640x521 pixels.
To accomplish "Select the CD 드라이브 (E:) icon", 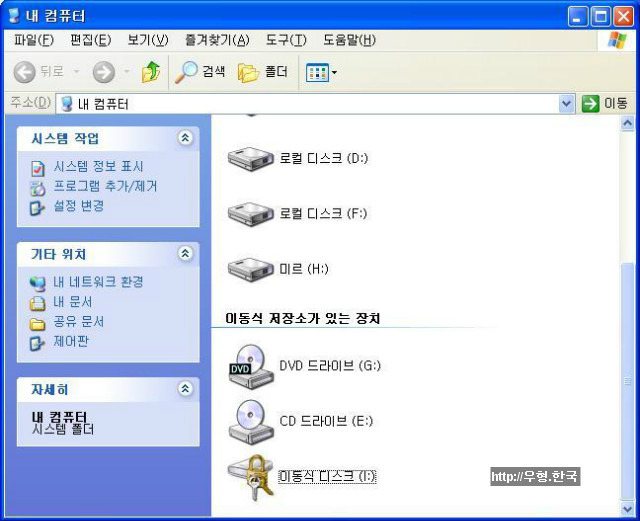I will click(x=251, y=421).
